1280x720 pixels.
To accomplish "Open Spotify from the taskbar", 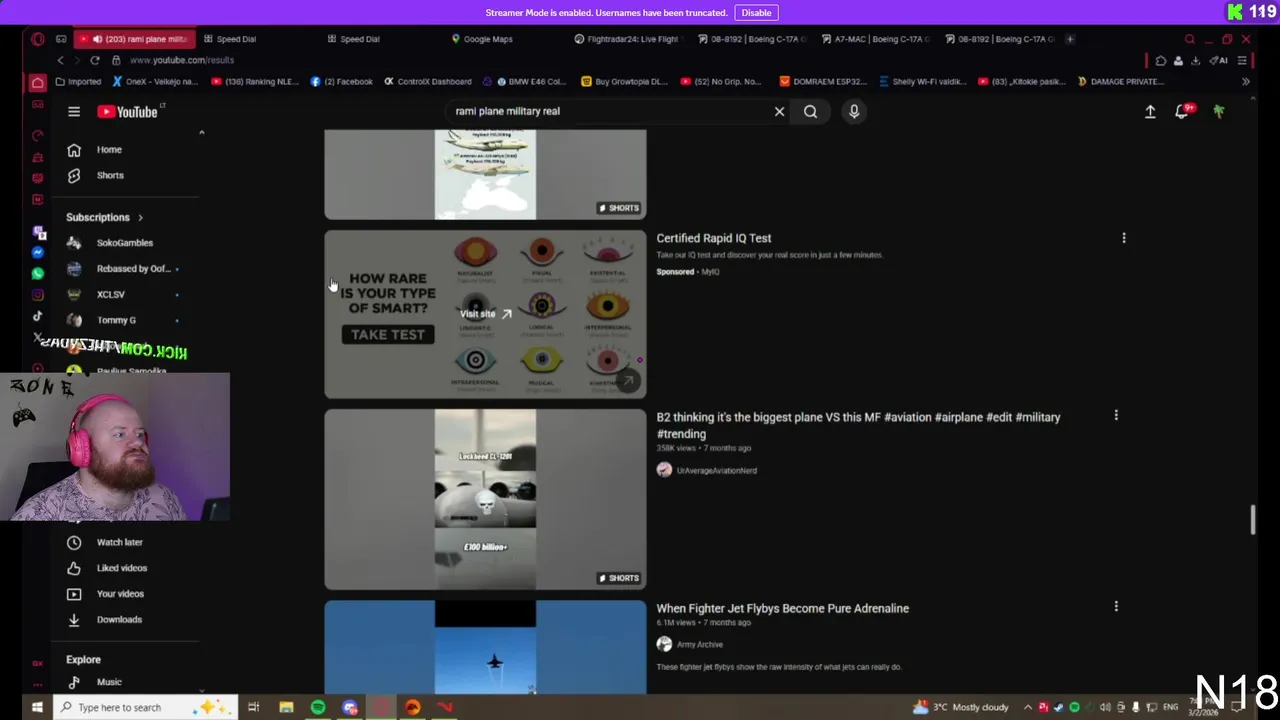I will pos(318,708).
